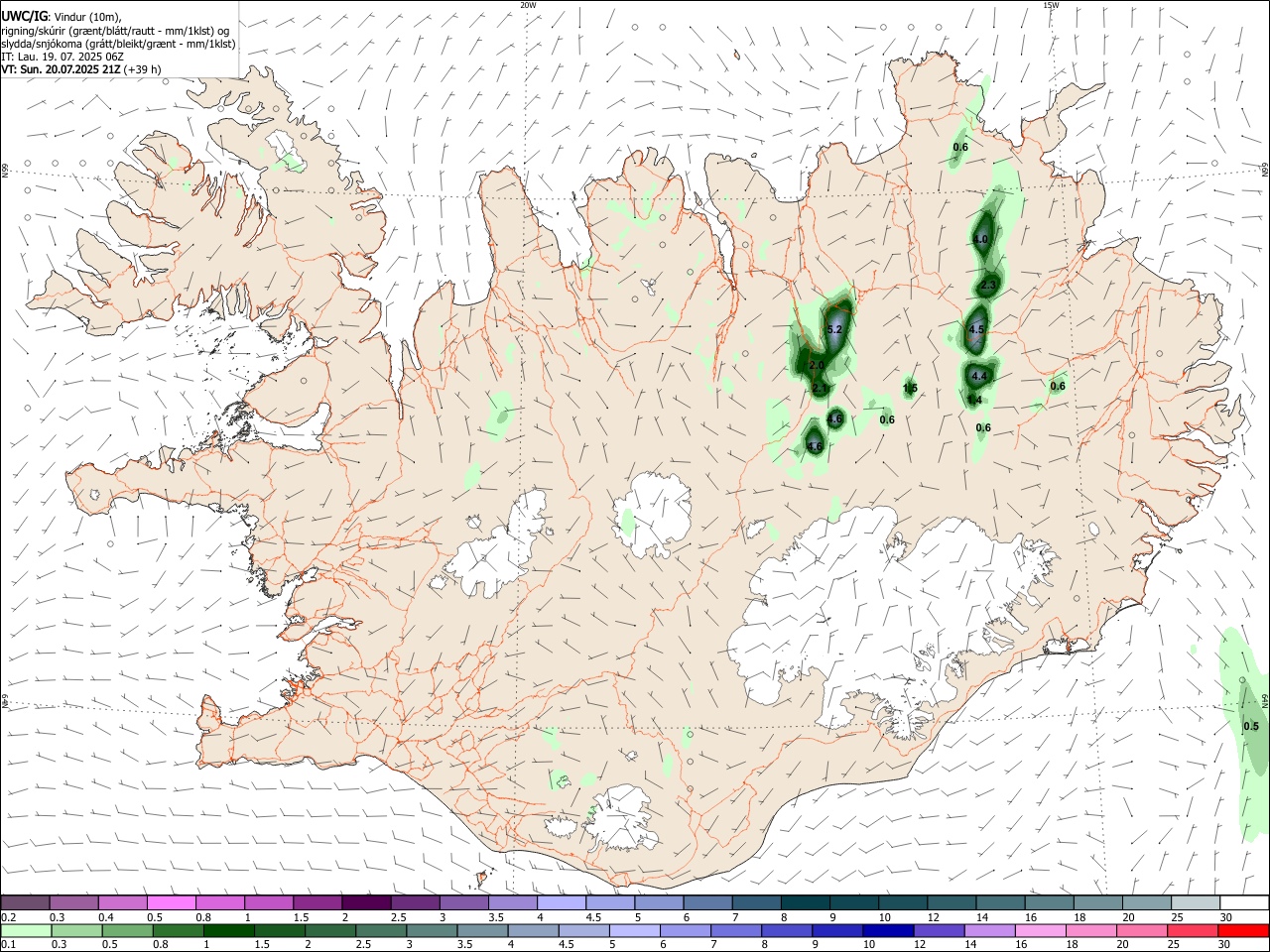1270x952 pixels.
Task: Click the 1.4 value below the 4.4 cell
Action: click(975, 400)
